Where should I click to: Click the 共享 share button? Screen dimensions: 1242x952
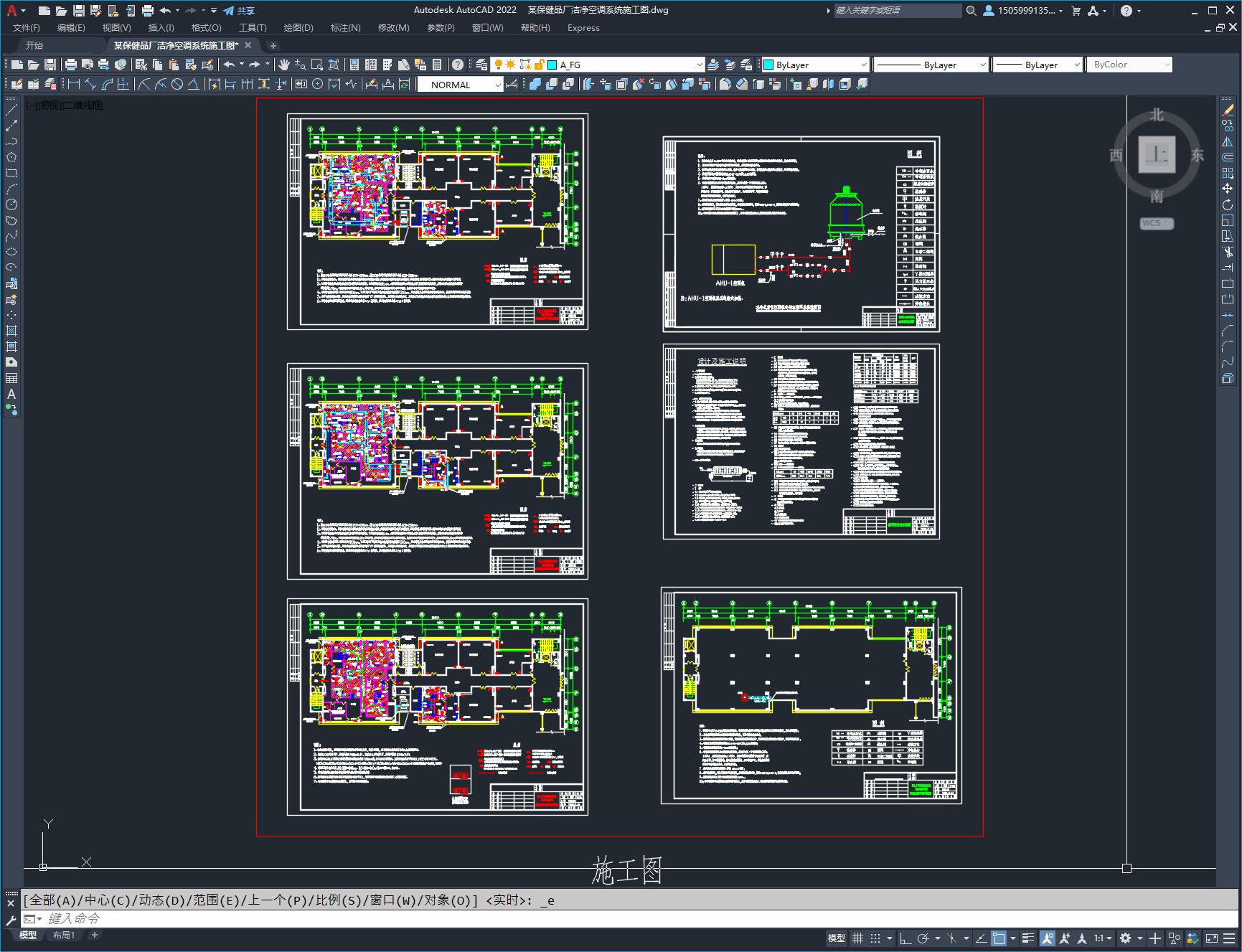pyautogui.click(x=239, y=10)
